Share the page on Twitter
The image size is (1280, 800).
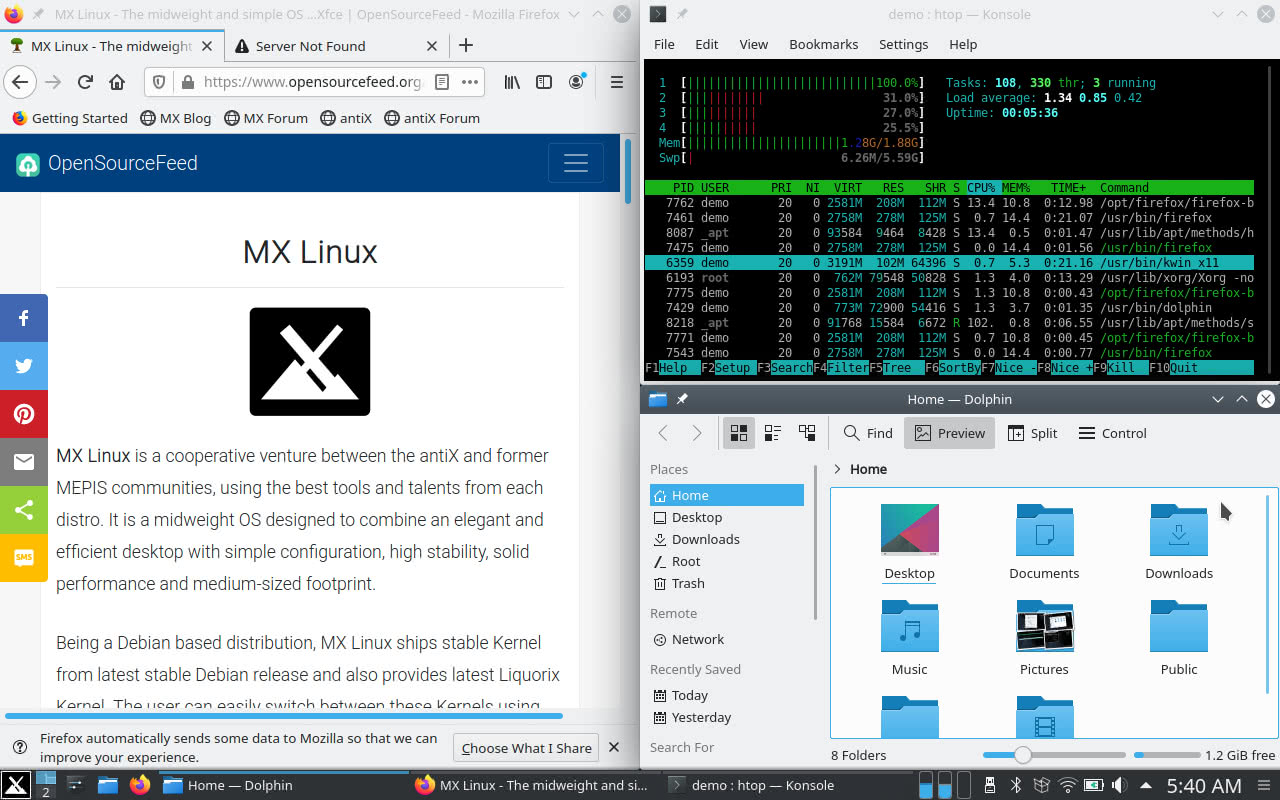tap(23, 366)
